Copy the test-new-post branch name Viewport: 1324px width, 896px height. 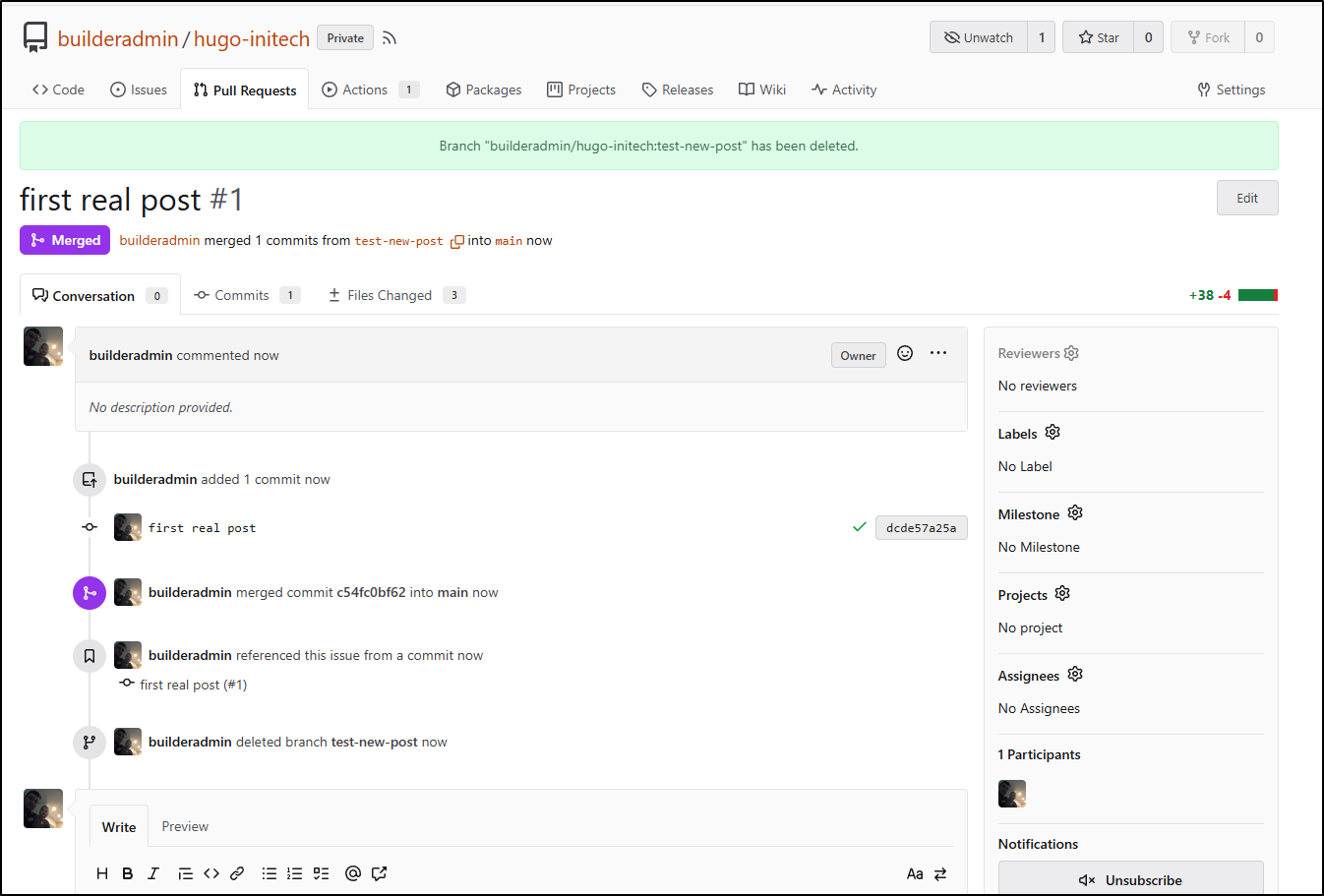pyautogui.click(x=456, y=241)
